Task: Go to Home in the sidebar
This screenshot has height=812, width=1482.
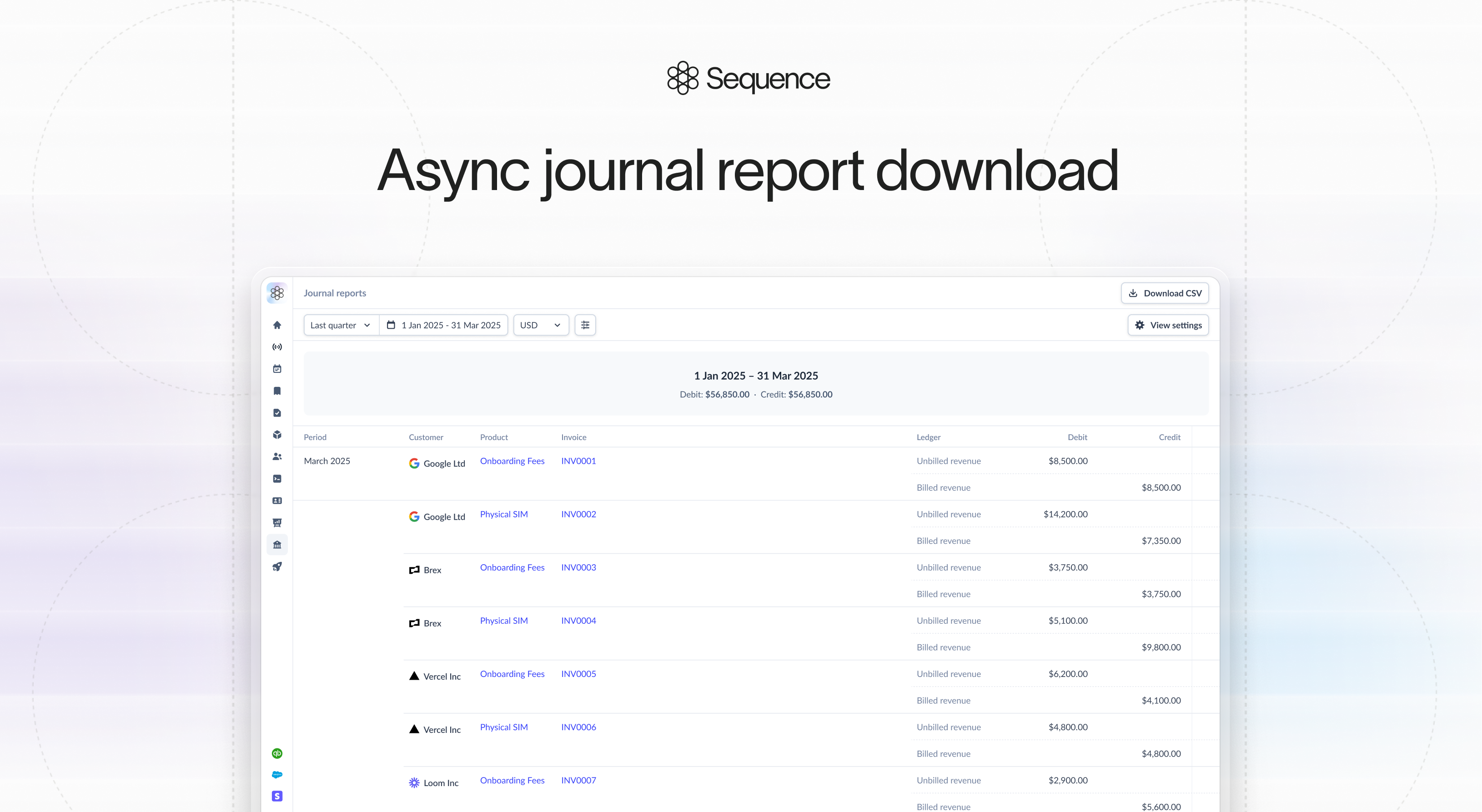Action: (277, 325)
